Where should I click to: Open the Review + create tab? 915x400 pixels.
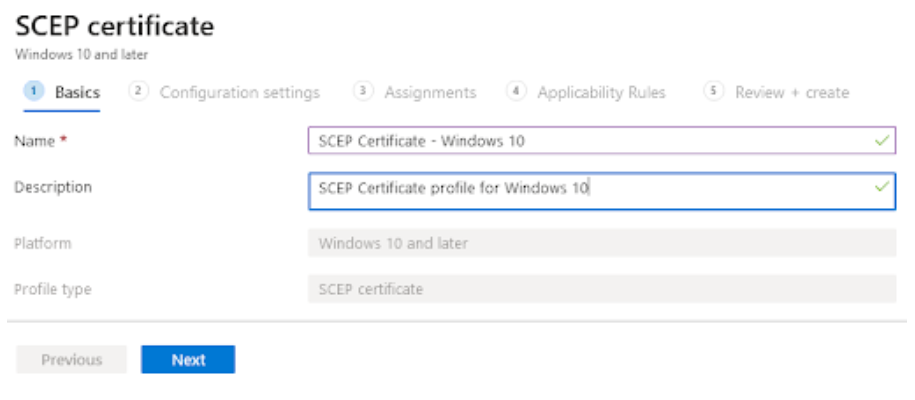pos(792,92)
